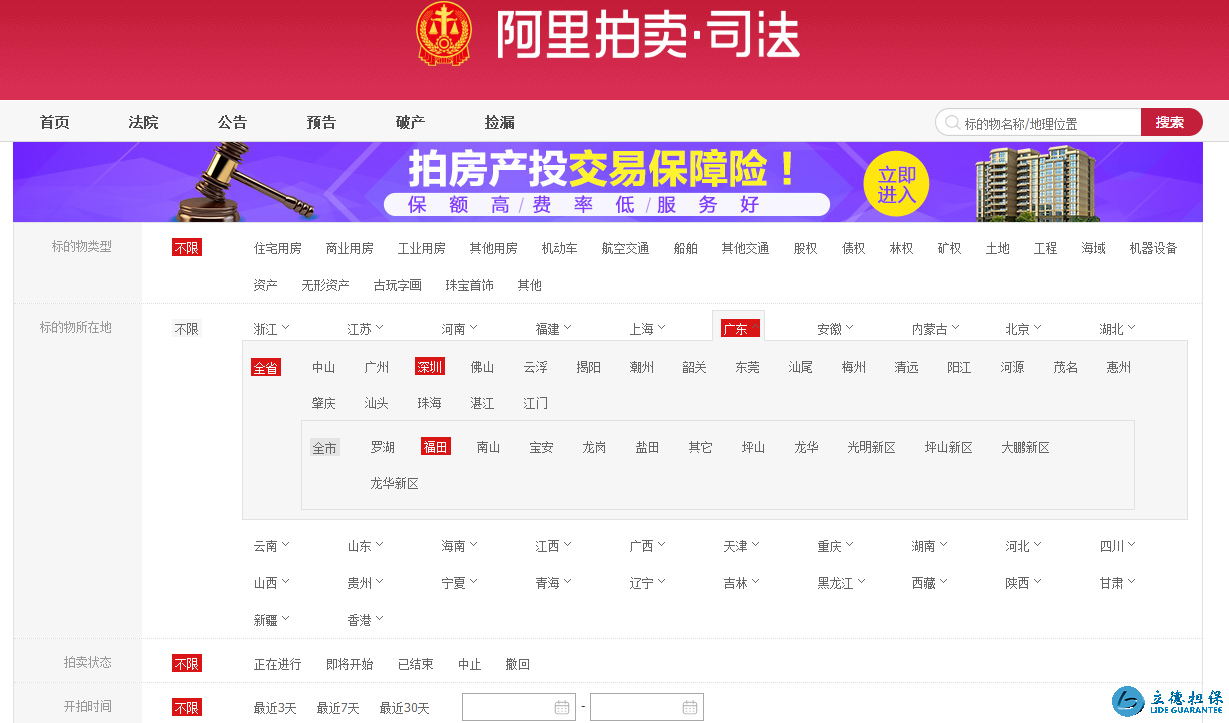This screenshot has height=723, width=1229.
Task: Expand the 云南 province dropdown
Action: (271, 546)
